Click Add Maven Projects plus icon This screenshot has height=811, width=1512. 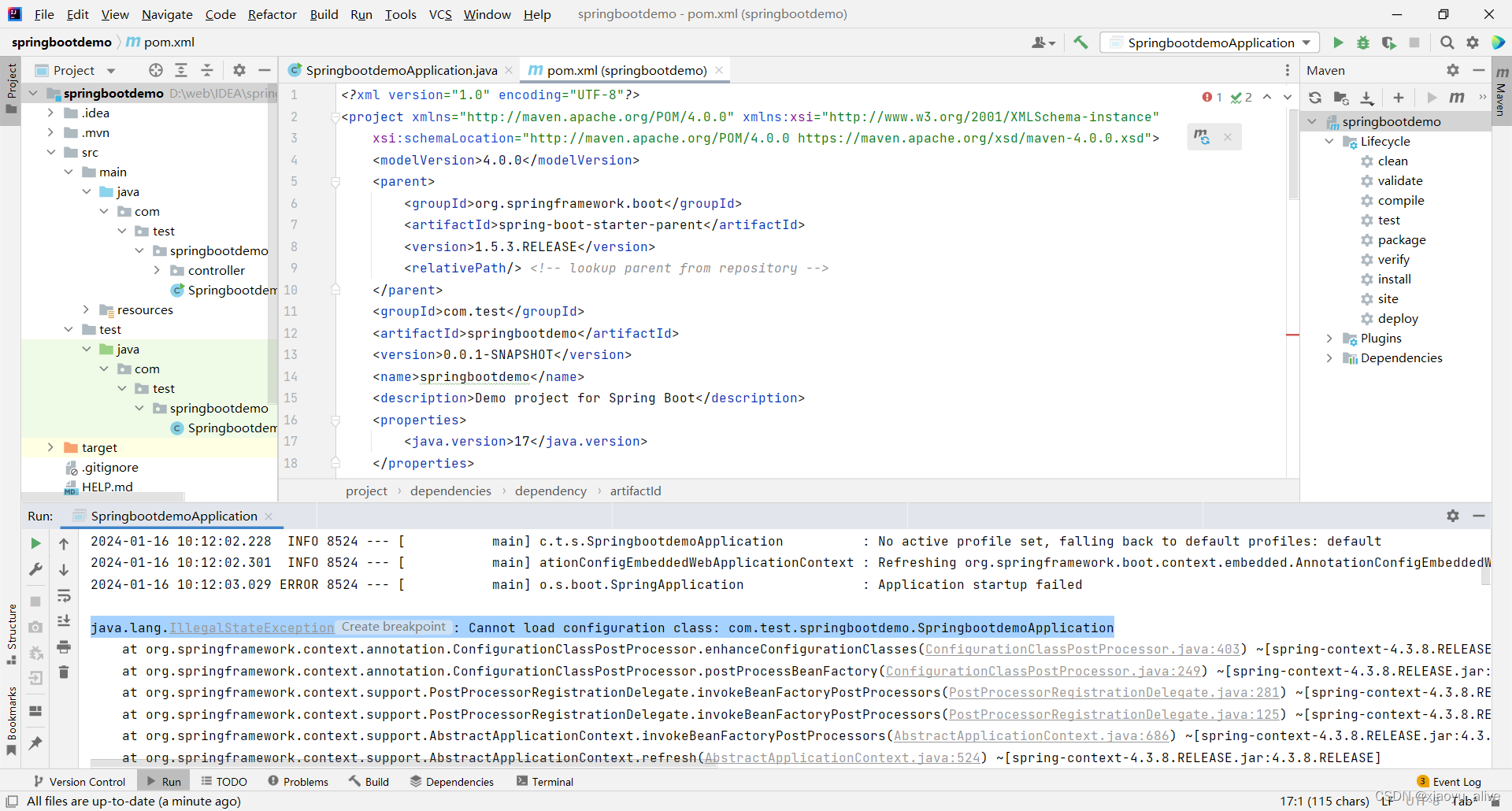click(x=1399, y=98)
